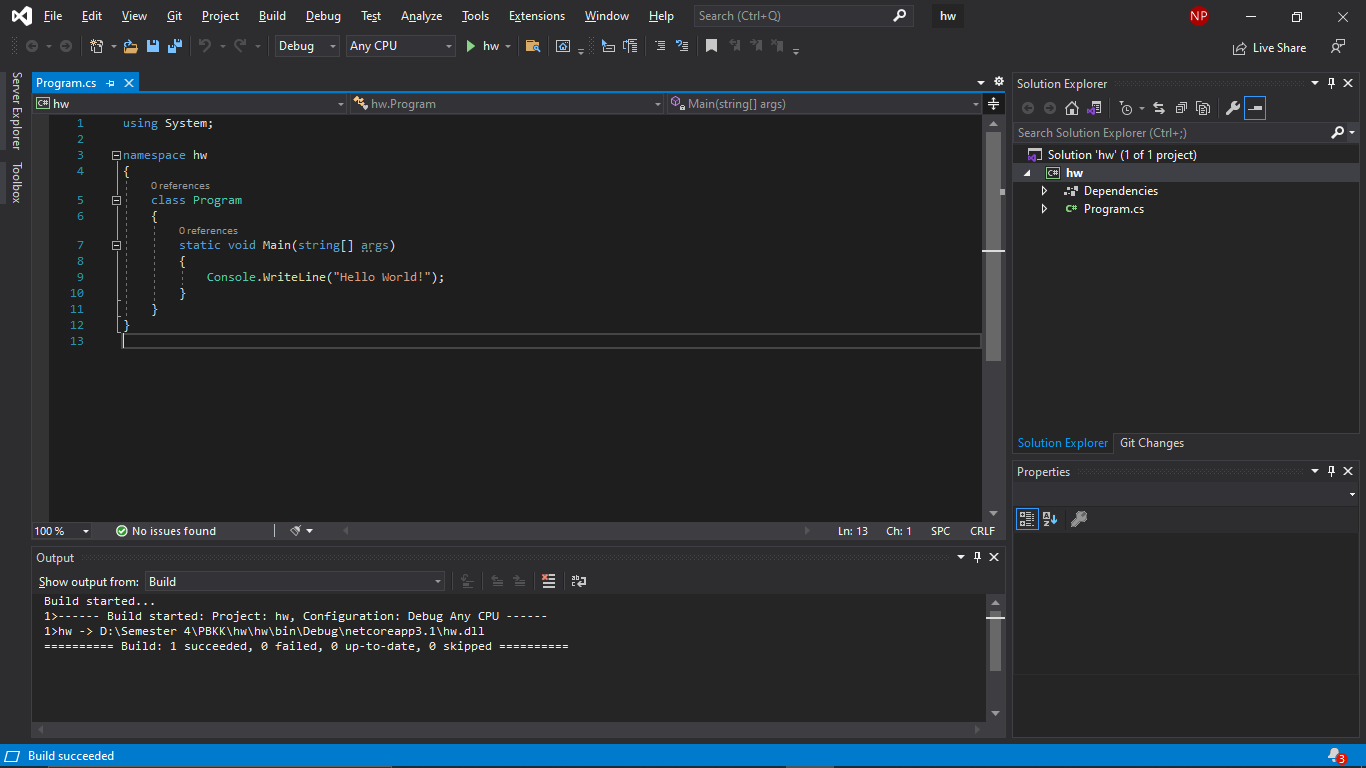Viewport: 1366px width, 768px height.
Task: Click the Pending Changes Filter icon
Action: click(1126, 108)
